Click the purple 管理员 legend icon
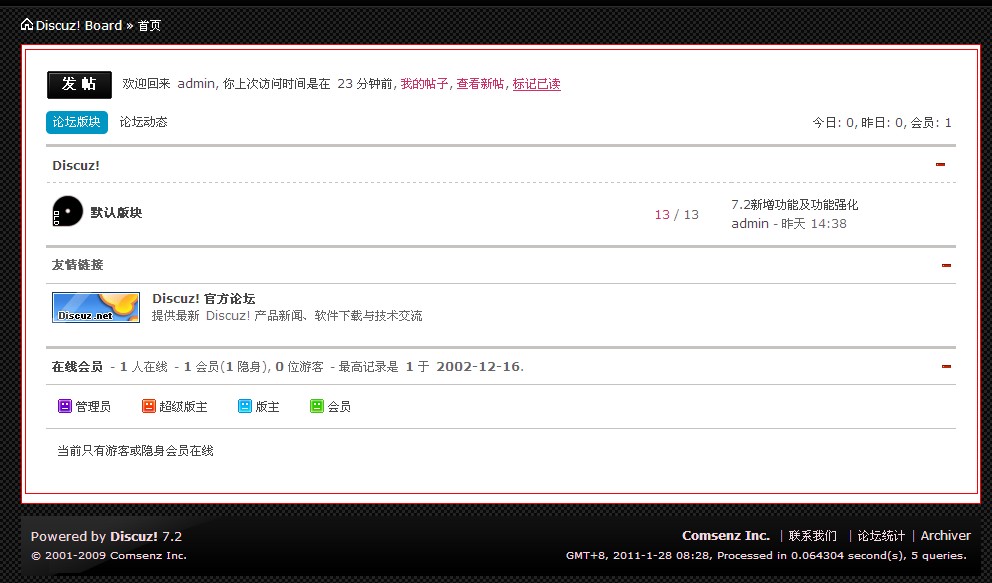The image size is (992, 583). [65, 406]
